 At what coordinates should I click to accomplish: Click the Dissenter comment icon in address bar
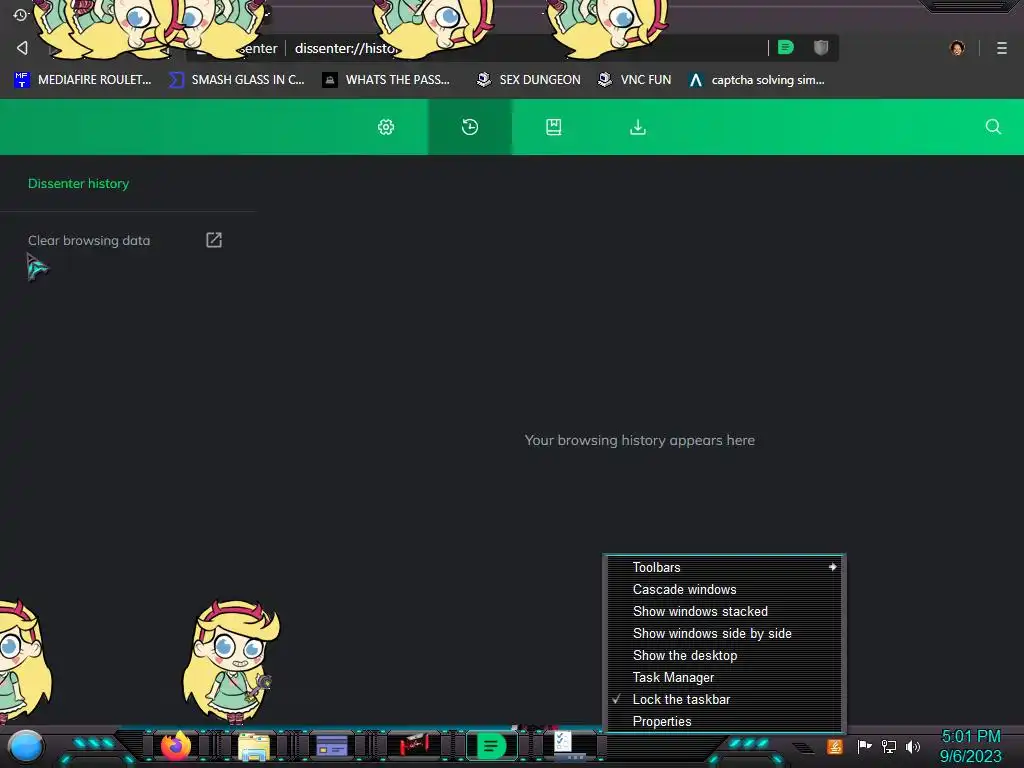click(786, 47)
